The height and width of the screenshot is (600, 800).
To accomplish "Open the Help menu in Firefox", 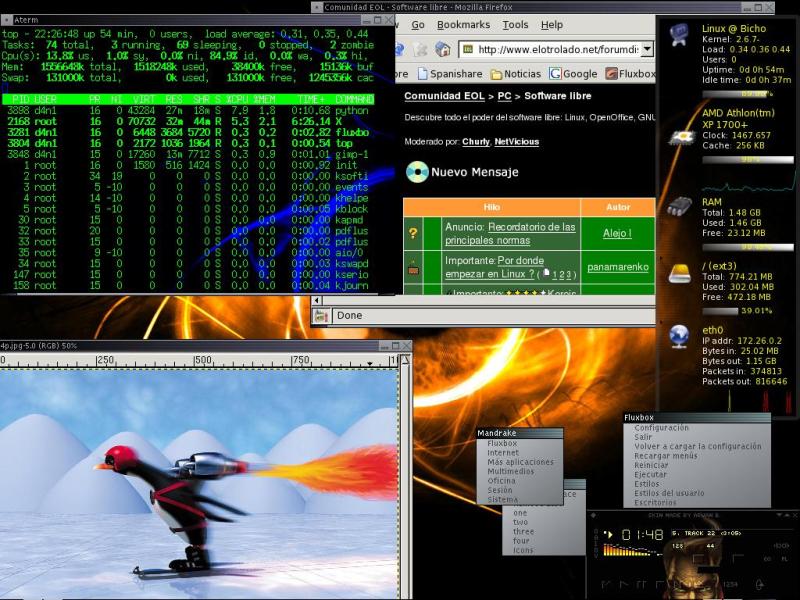I will click(x=552, y=25).
